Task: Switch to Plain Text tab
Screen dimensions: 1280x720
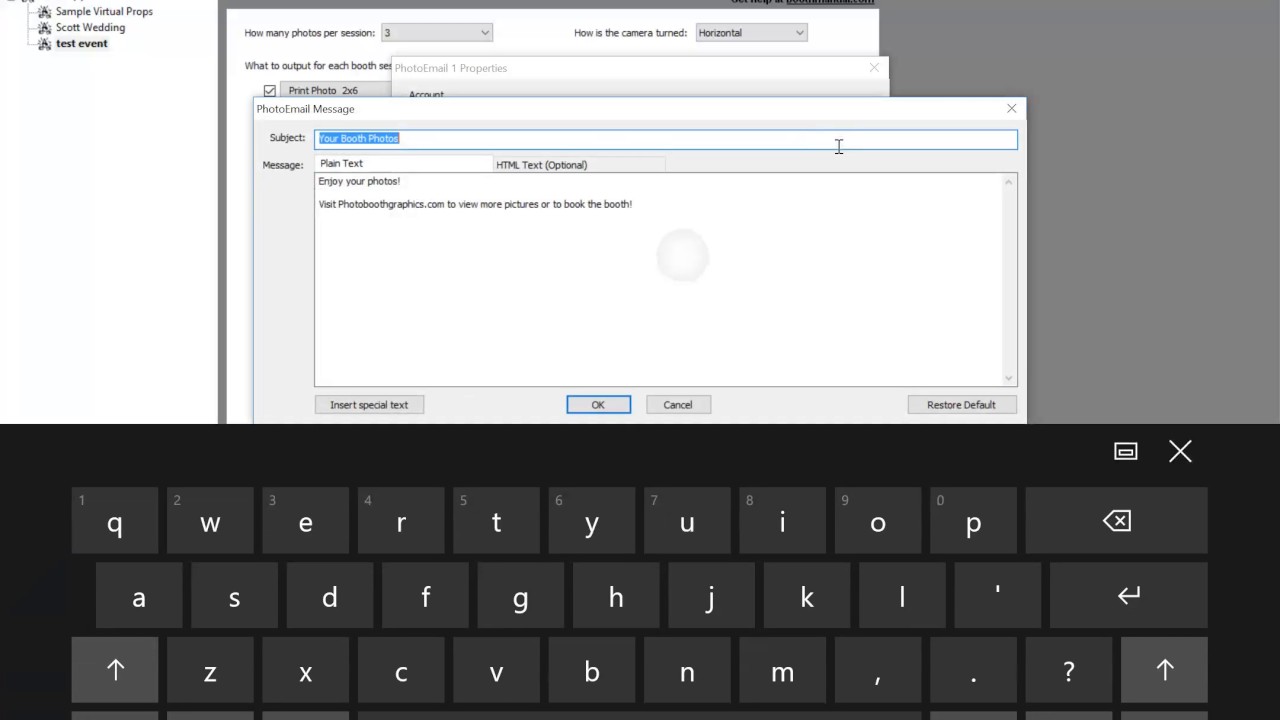Action: (404, 164)
